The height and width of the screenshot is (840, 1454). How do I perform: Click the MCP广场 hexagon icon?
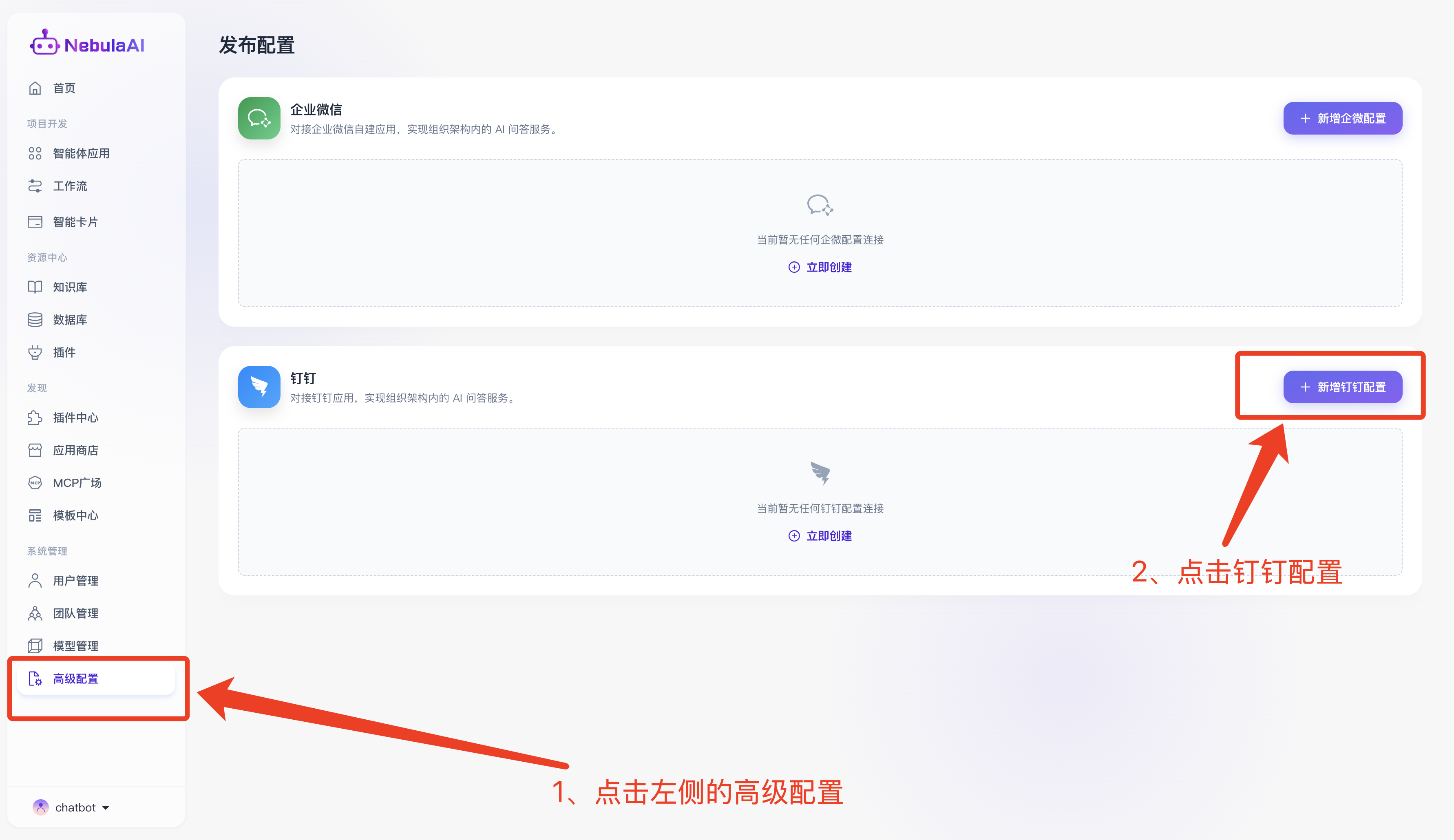tap(35, 483)
